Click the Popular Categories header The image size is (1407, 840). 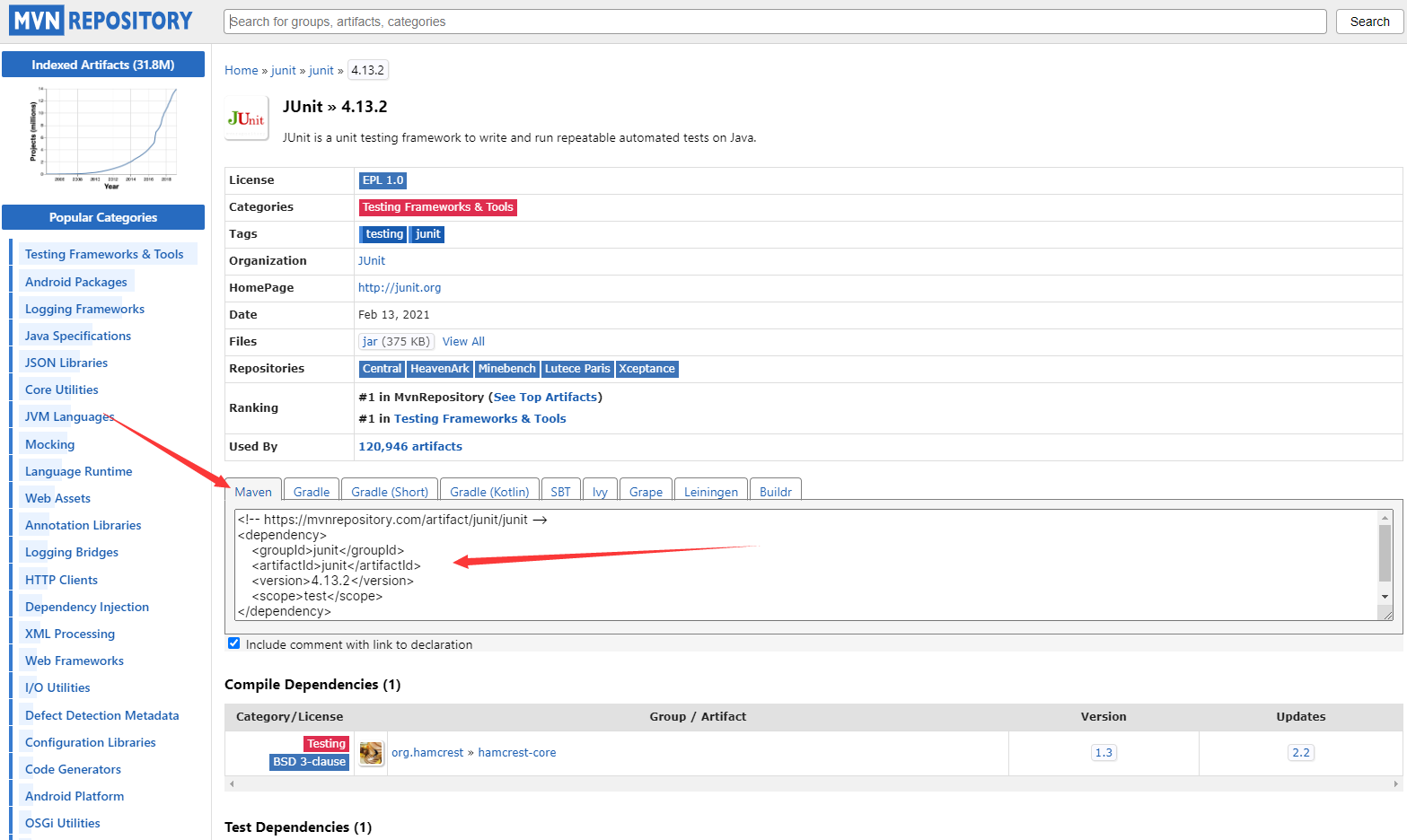click(103, 217)
